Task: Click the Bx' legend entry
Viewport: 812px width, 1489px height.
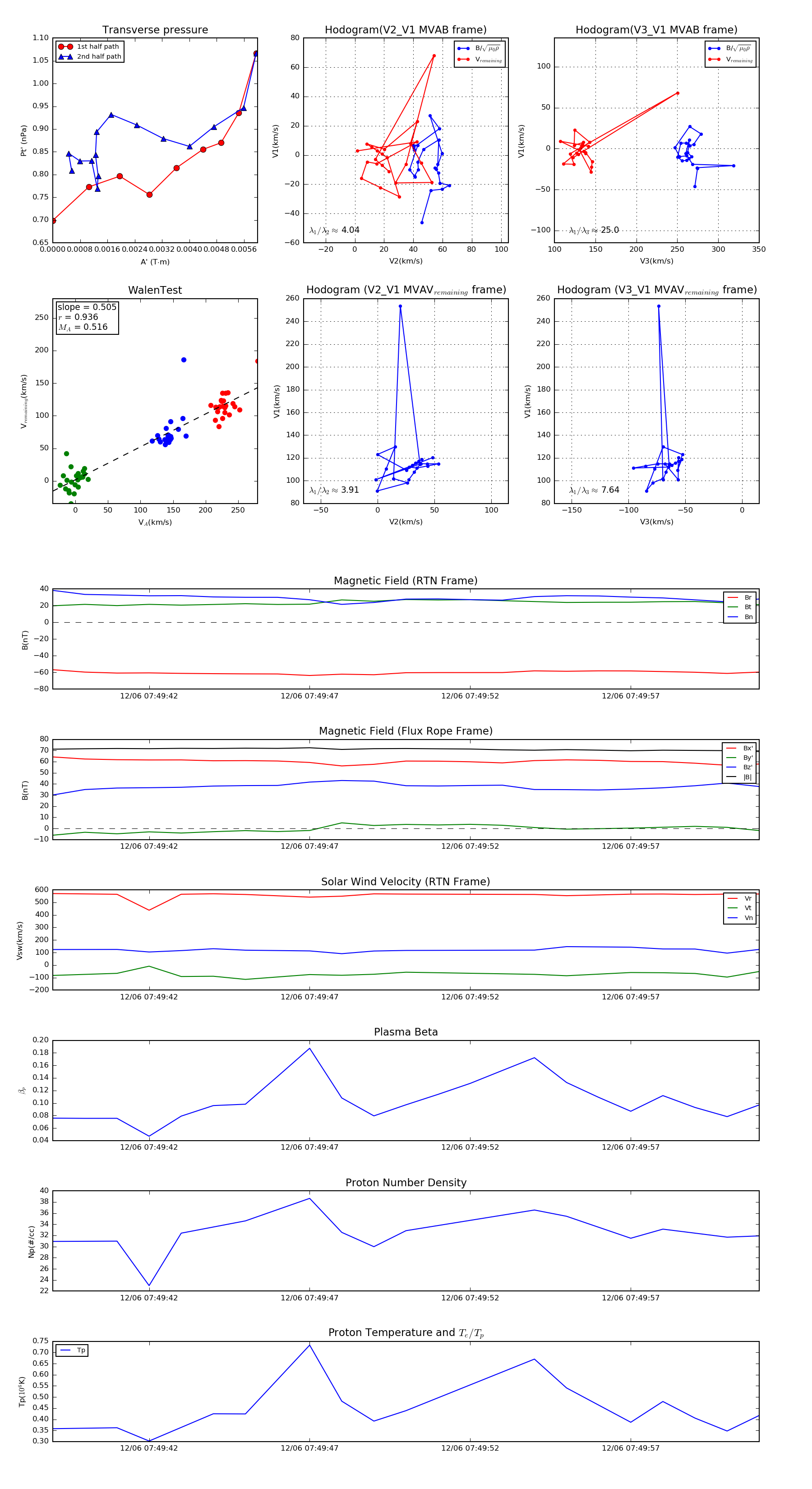Action: 740,748
